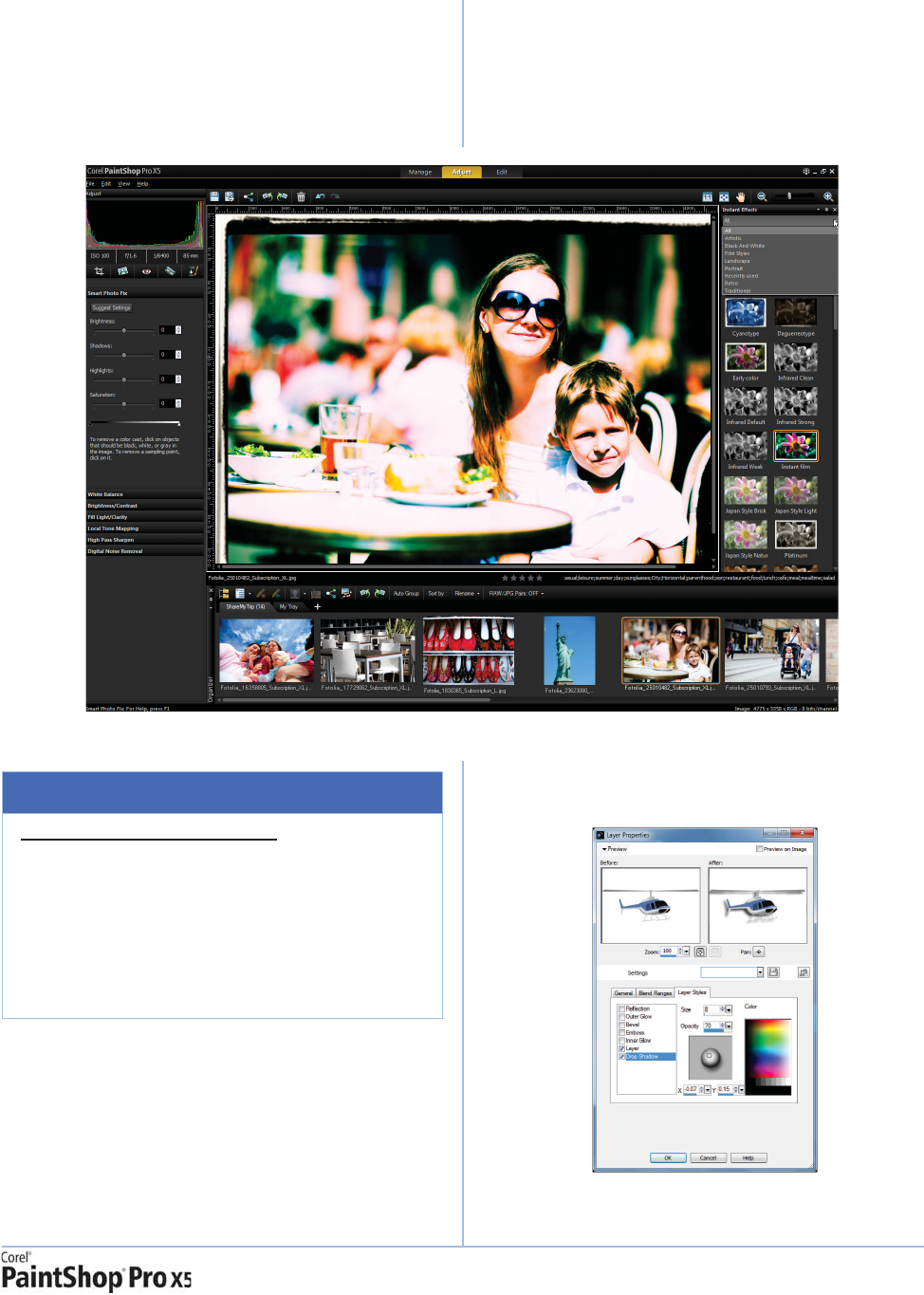Click the Zoom In magnifier icon
Viewport: 924px width, 1295px height.
(828, 196)
